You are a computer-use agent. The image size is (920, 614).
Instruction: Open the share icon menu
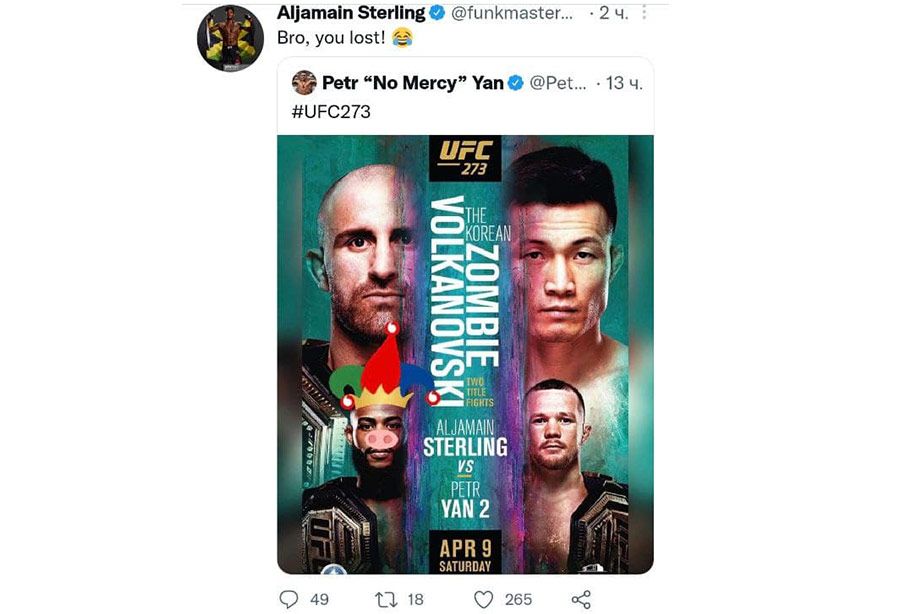click(x=581, y=599)
